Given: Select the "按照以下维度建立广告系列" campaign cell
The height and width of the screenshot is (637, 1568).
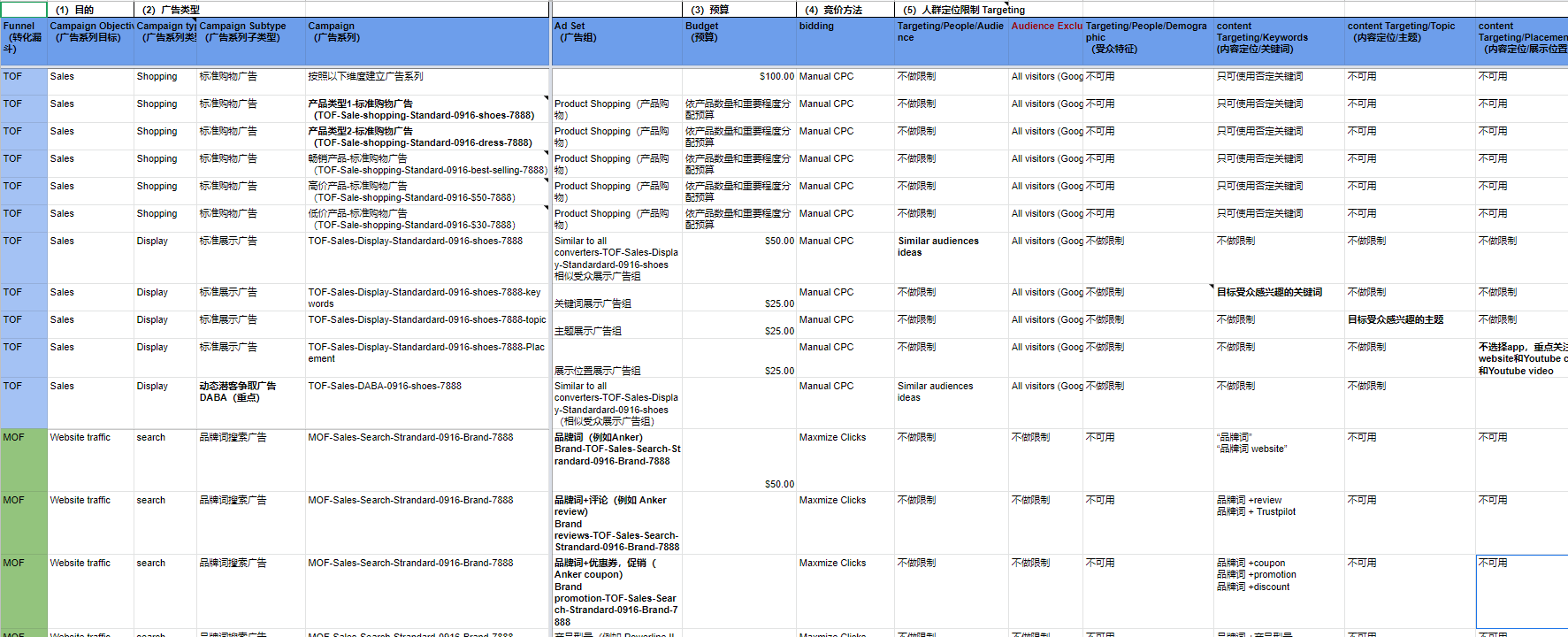Looking at the screenshot, I should [x=426, y=77].
